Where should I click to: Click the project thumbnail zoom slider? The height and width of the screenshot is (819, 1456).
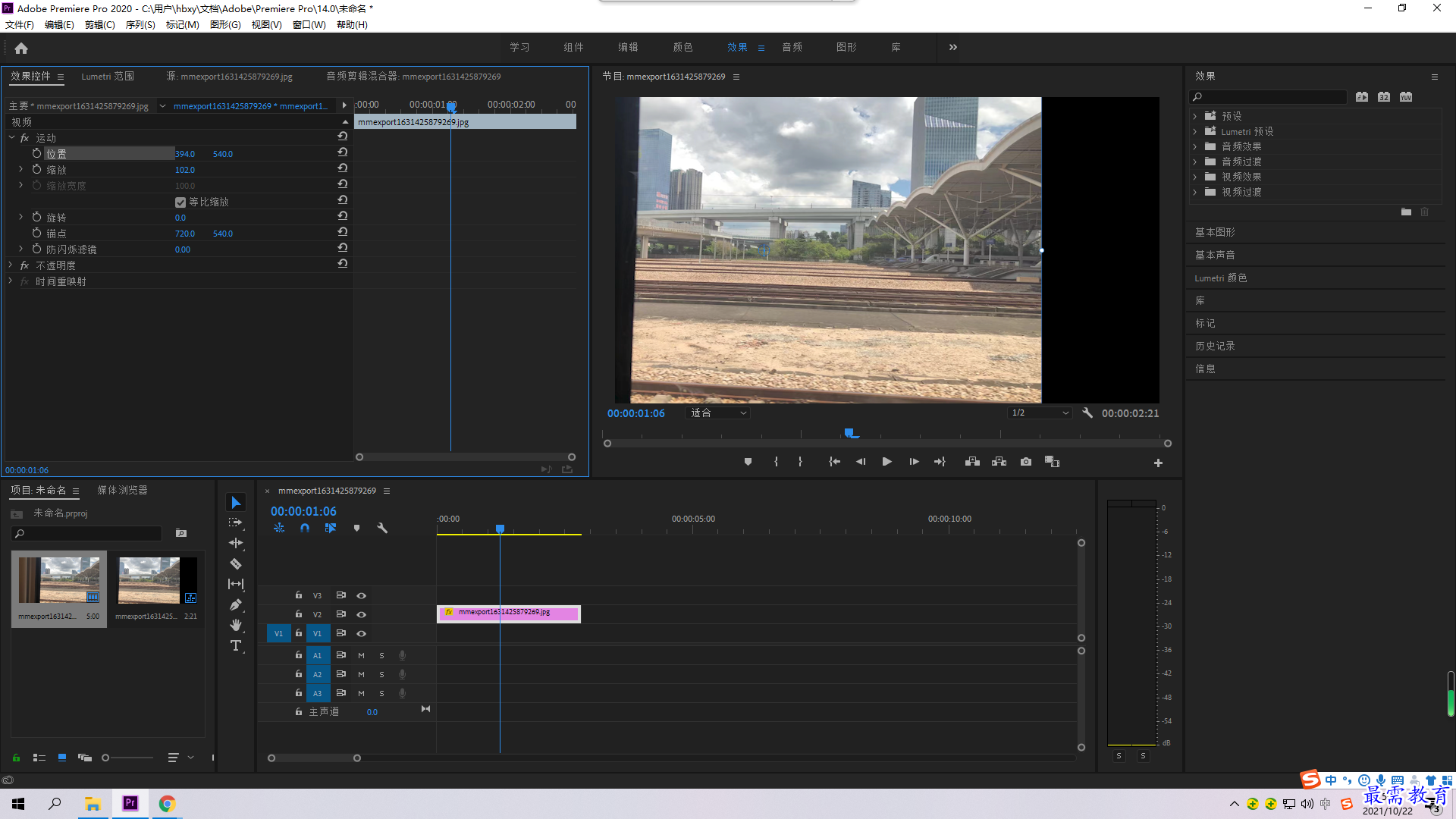(127, 758)
